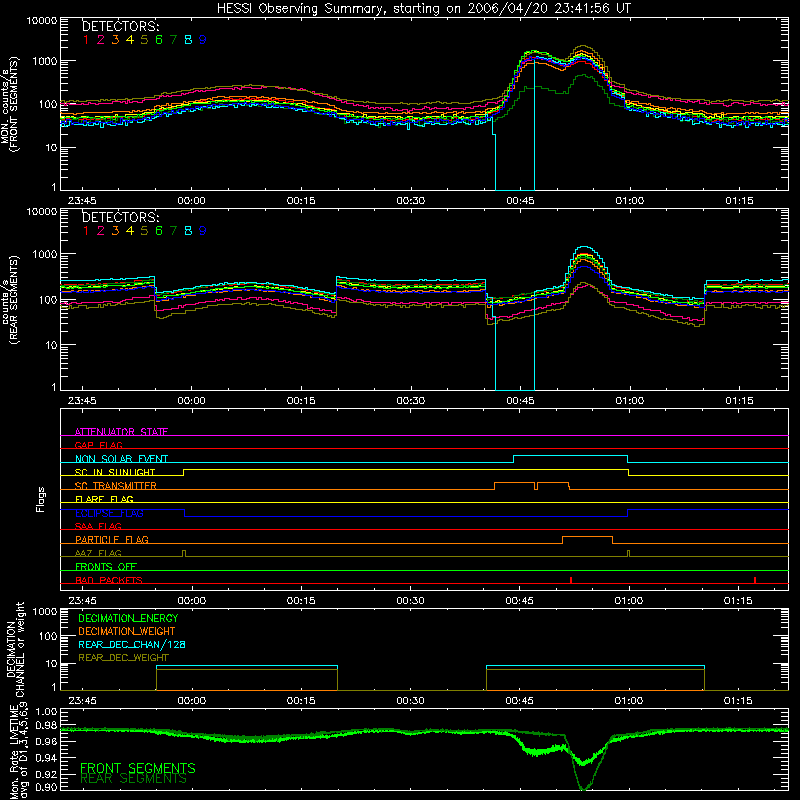Click the SAA_FLAG label
This screenshot has width=800, height=800.
[x=98, y=526]
